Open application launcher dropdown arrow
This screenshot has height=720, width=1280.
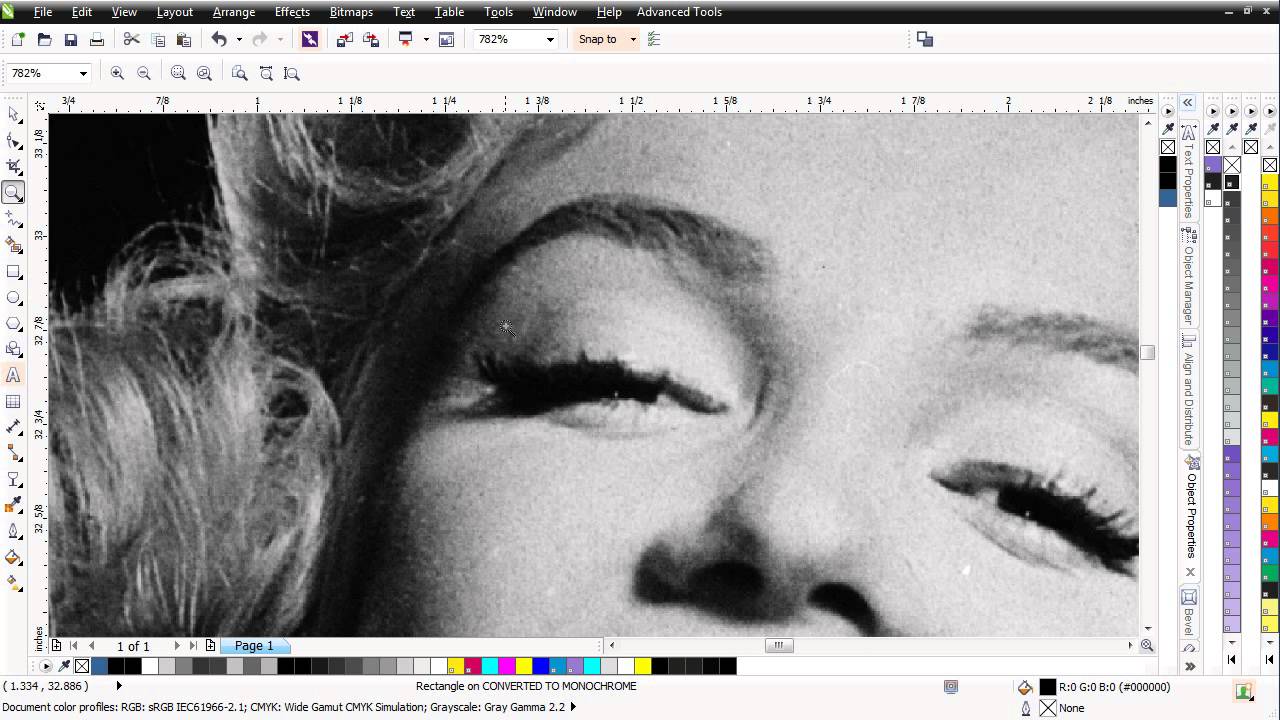[x=426, y=39]
